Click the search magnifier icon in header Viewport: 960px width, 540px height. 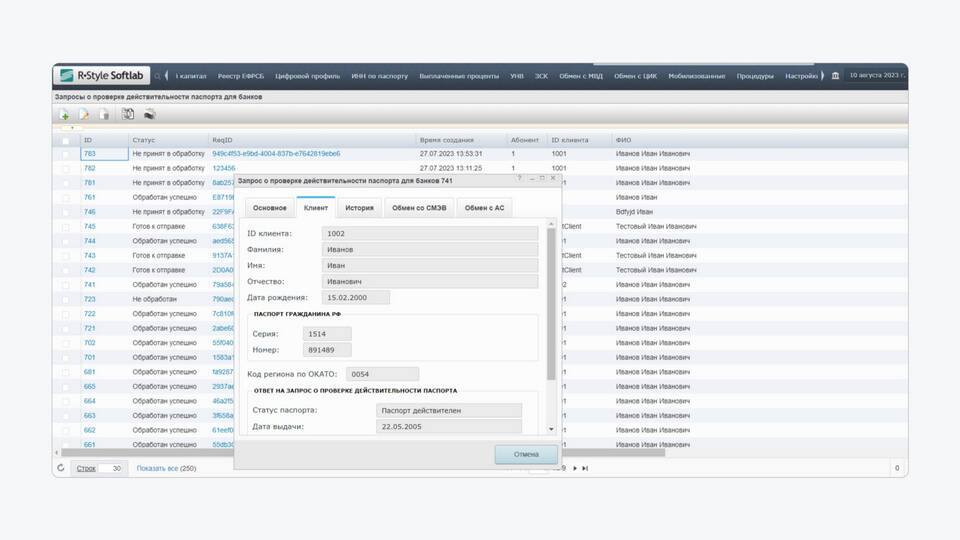pos(158,76)
